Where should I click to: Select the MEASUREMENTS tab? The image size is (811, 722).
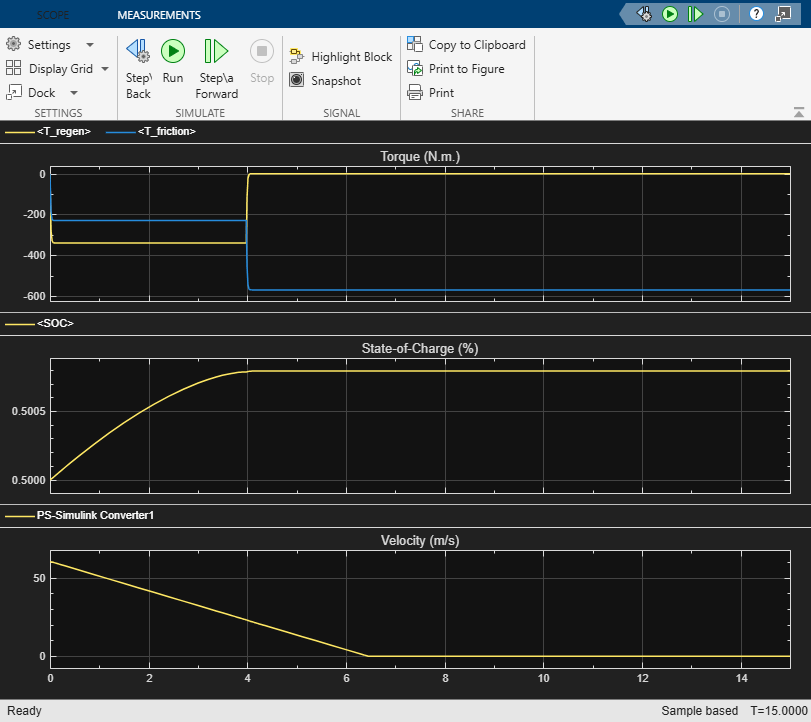[x=159, y=15]
